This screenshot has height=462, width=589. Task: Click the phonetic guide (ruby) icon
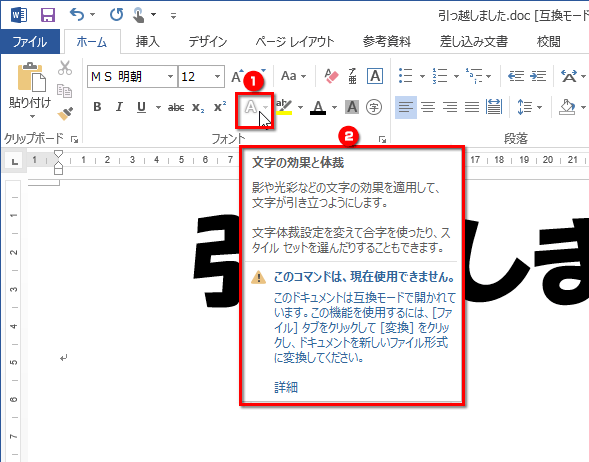pos(353,76)
